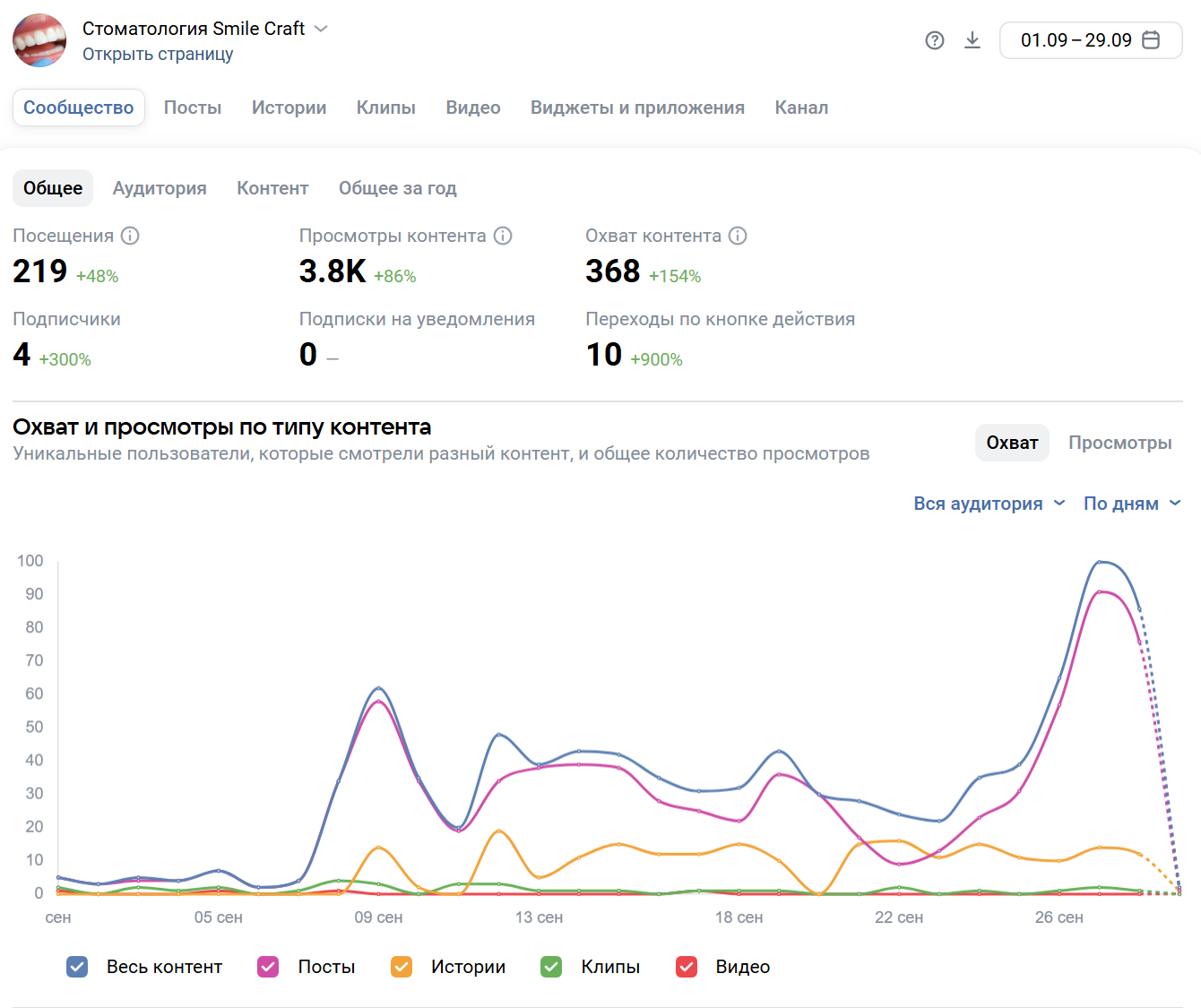Click the Открыть страницу link
The height and width of the screenshot is (1008, 1201).
click(x=158, y=54)
